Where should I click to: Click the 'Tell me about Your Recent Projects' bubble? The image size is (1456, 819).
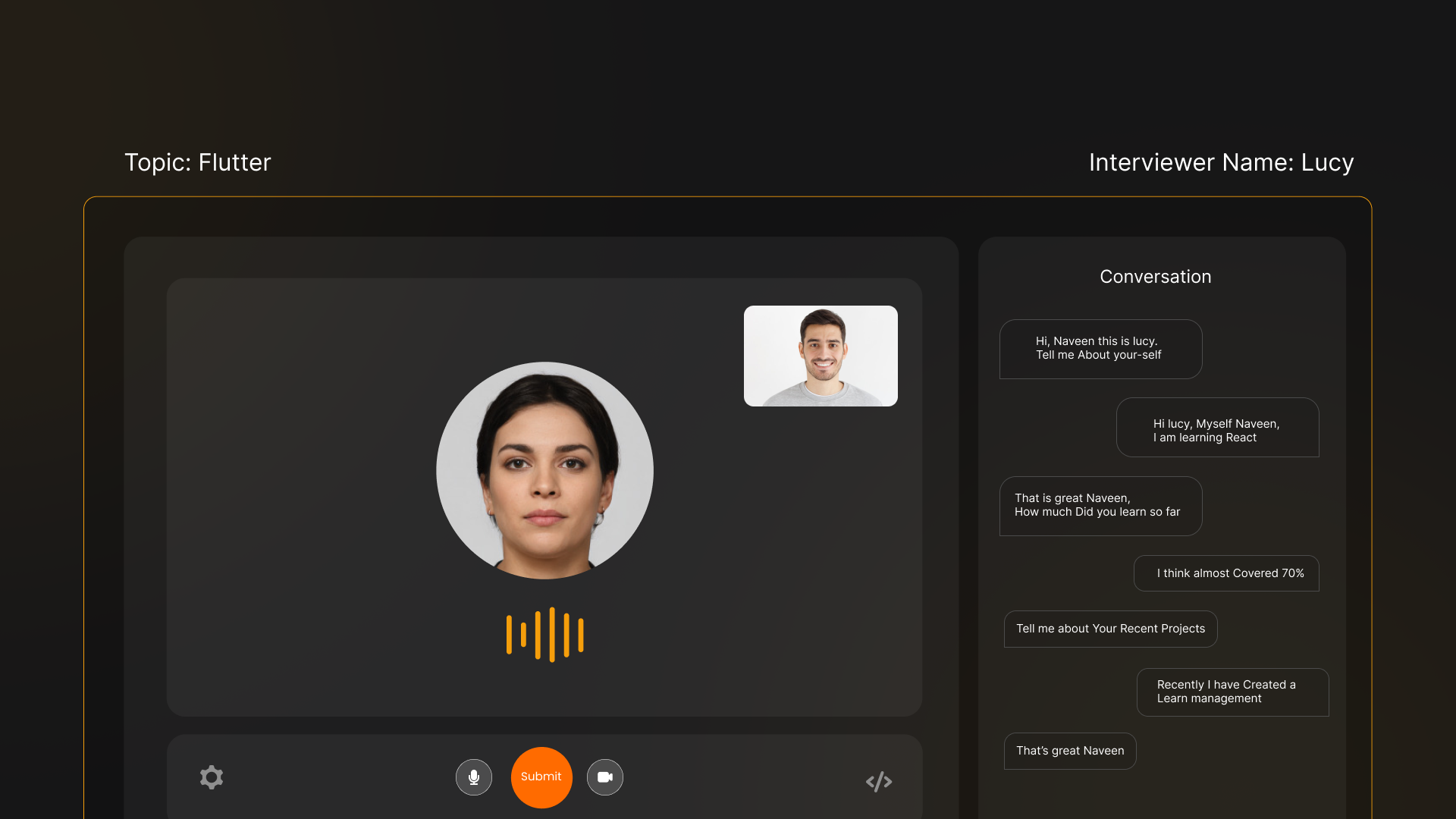coord(1110,629)
